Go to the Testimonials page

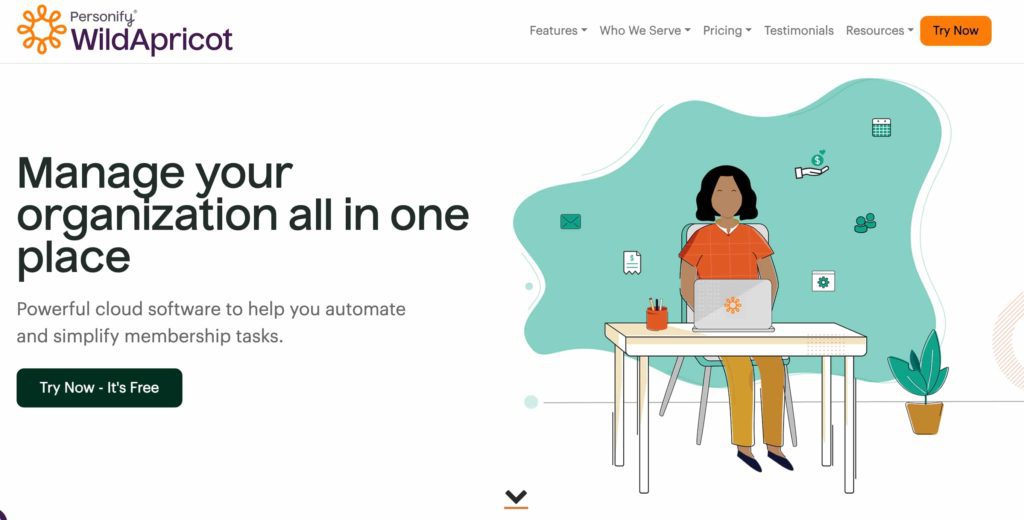(799, 31)
